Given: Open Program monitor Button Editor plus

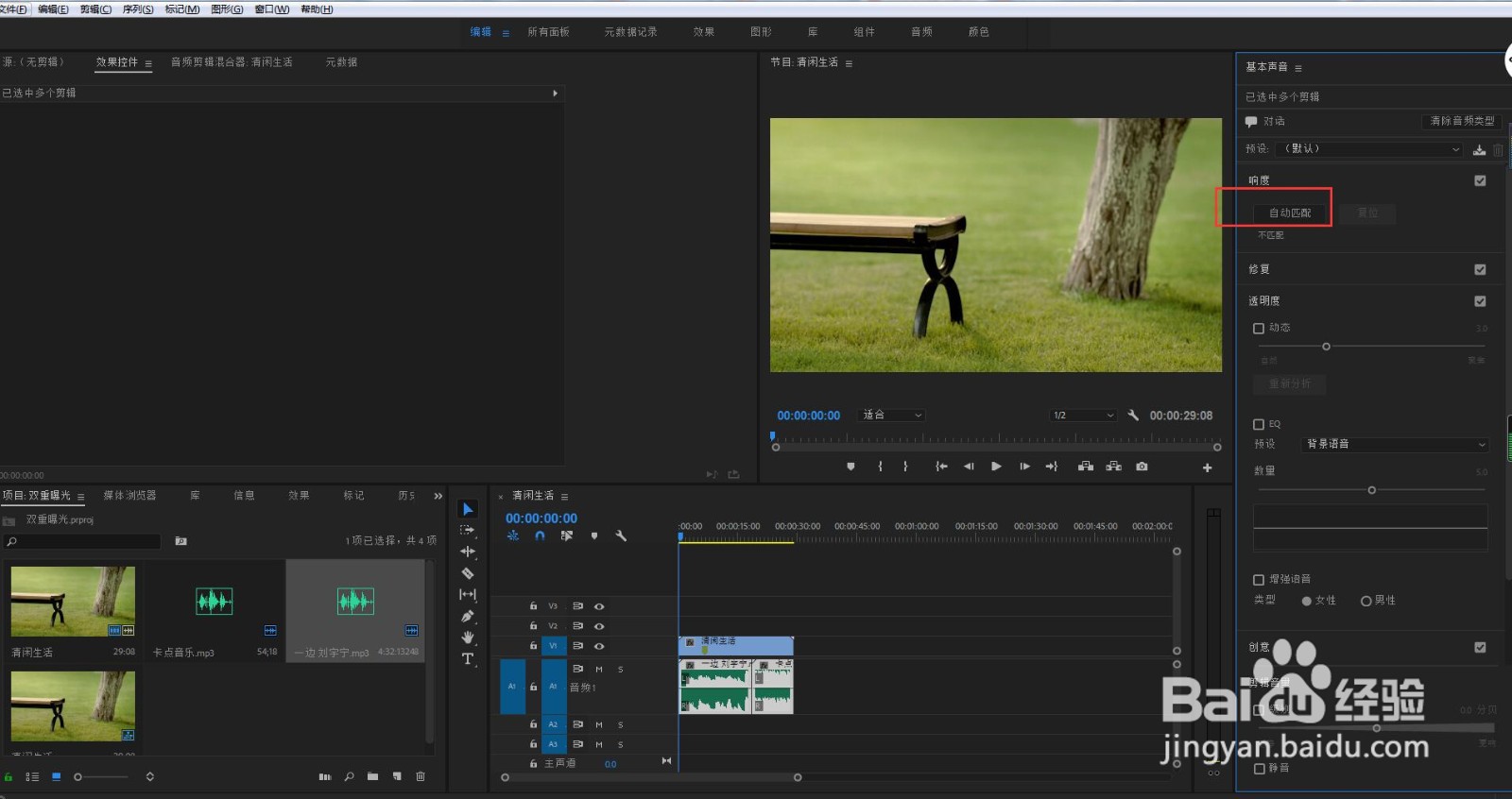Looking at the screenshot, I should click(1207, 467).
